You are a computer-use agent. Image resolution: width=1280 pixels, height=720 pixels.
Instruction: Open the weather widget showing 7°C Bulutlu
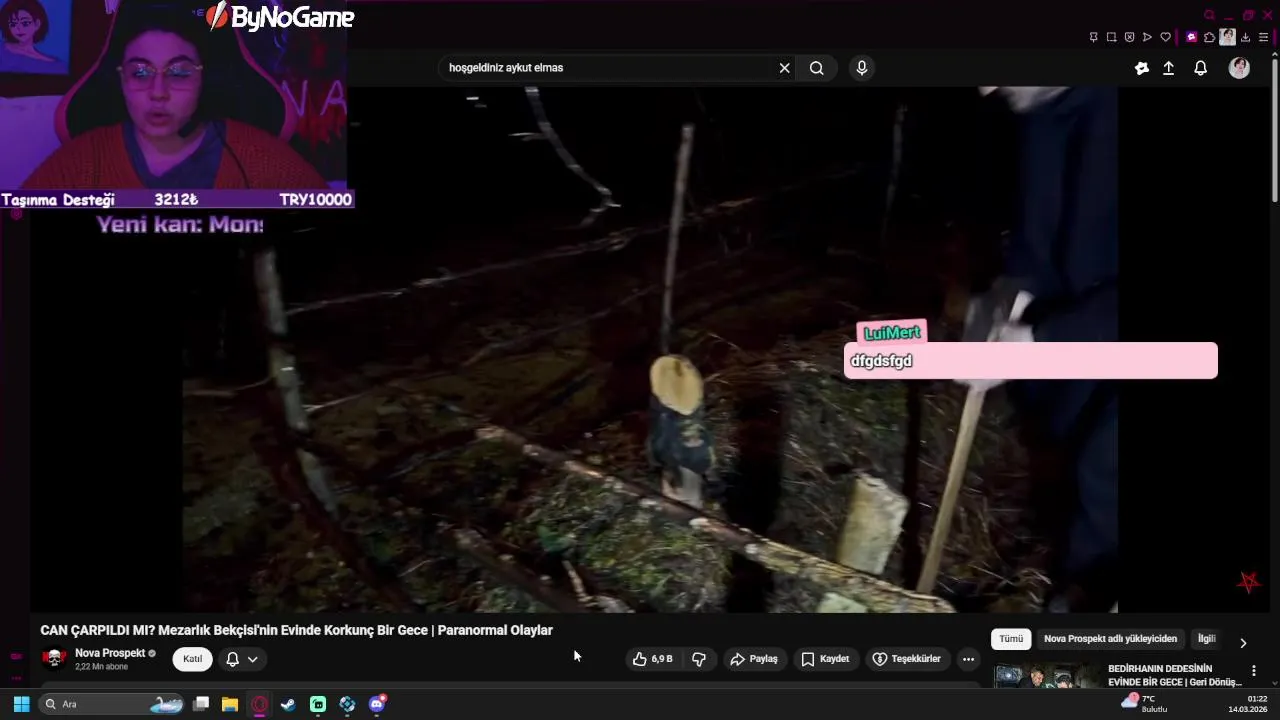pyautogui.click(x=1145, y=703)
